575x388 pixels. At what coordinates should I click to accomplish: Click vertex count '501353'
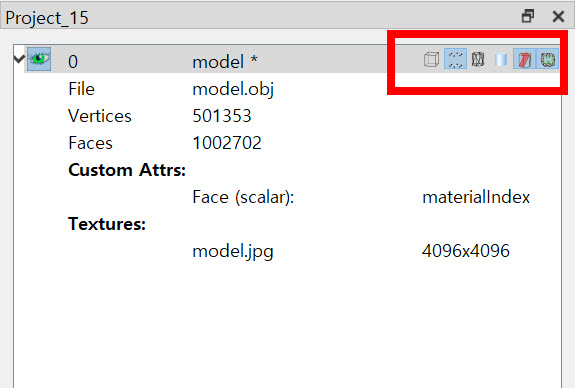pyautogui.click(x=222, y=116)
